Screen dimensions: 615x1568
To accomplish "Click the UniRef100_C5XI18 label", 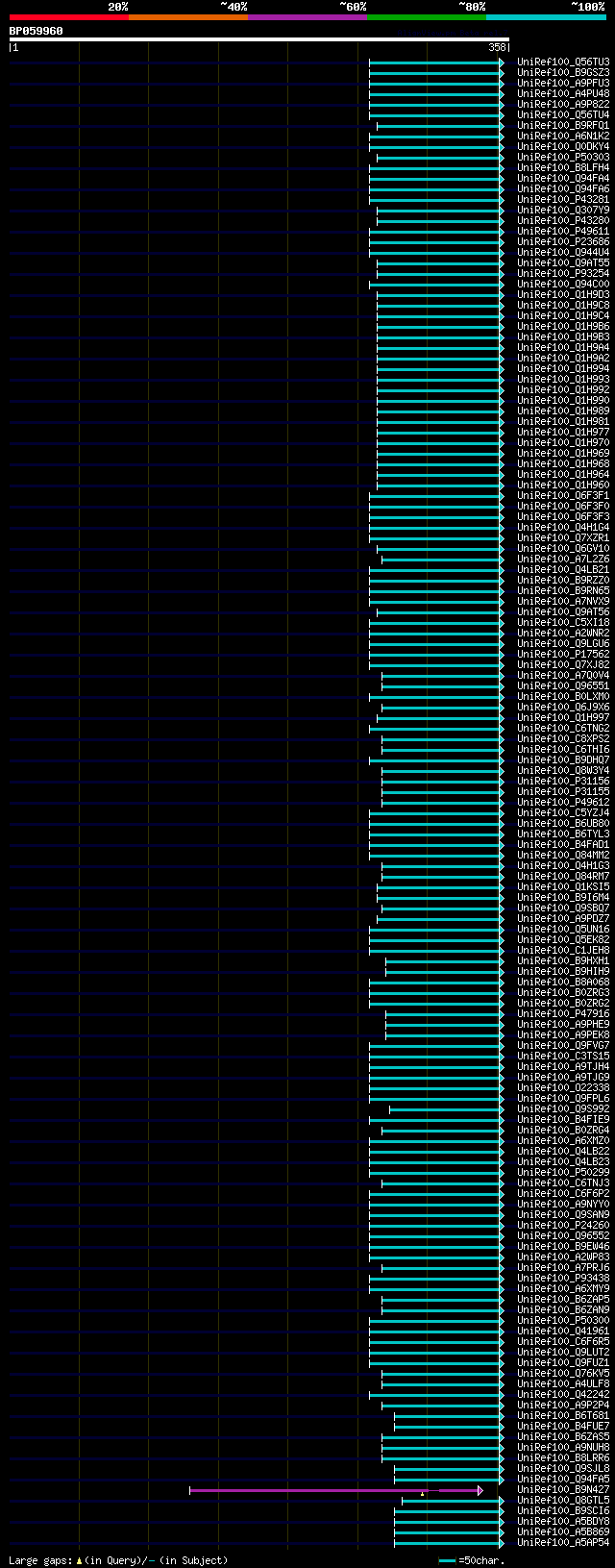I will (563, 622).
